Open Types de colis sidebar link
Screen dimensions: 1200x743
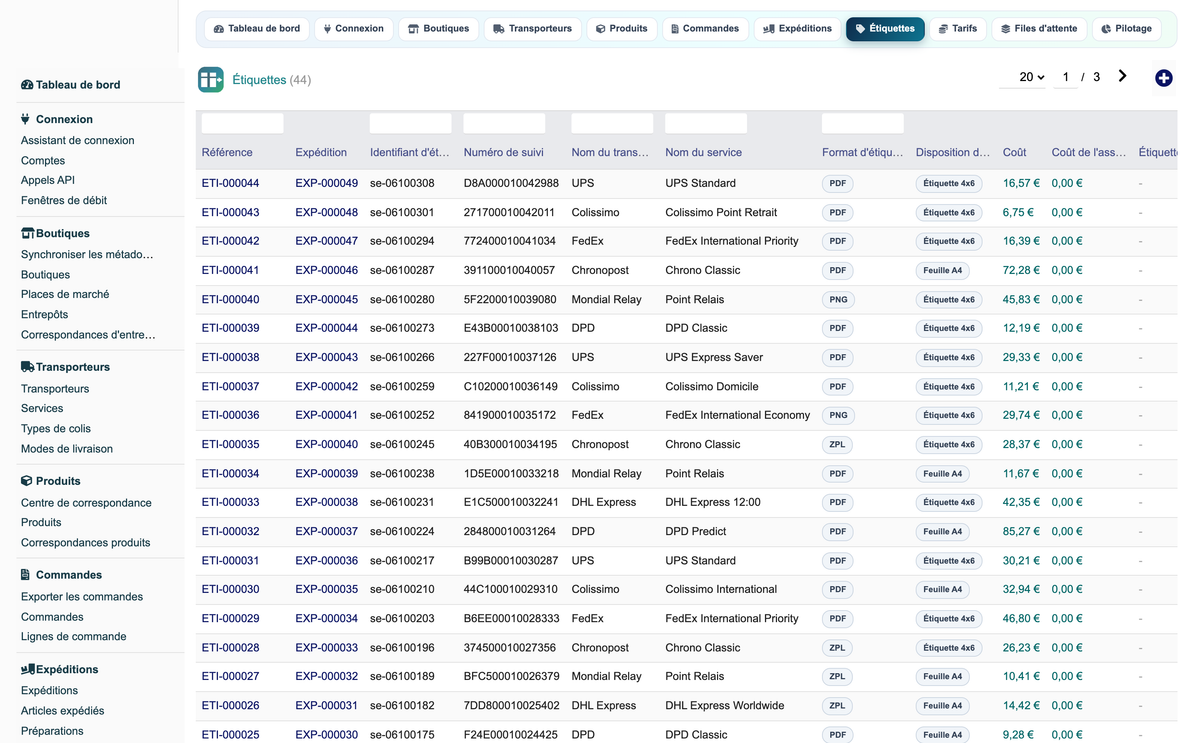click(x=56, y=429)
